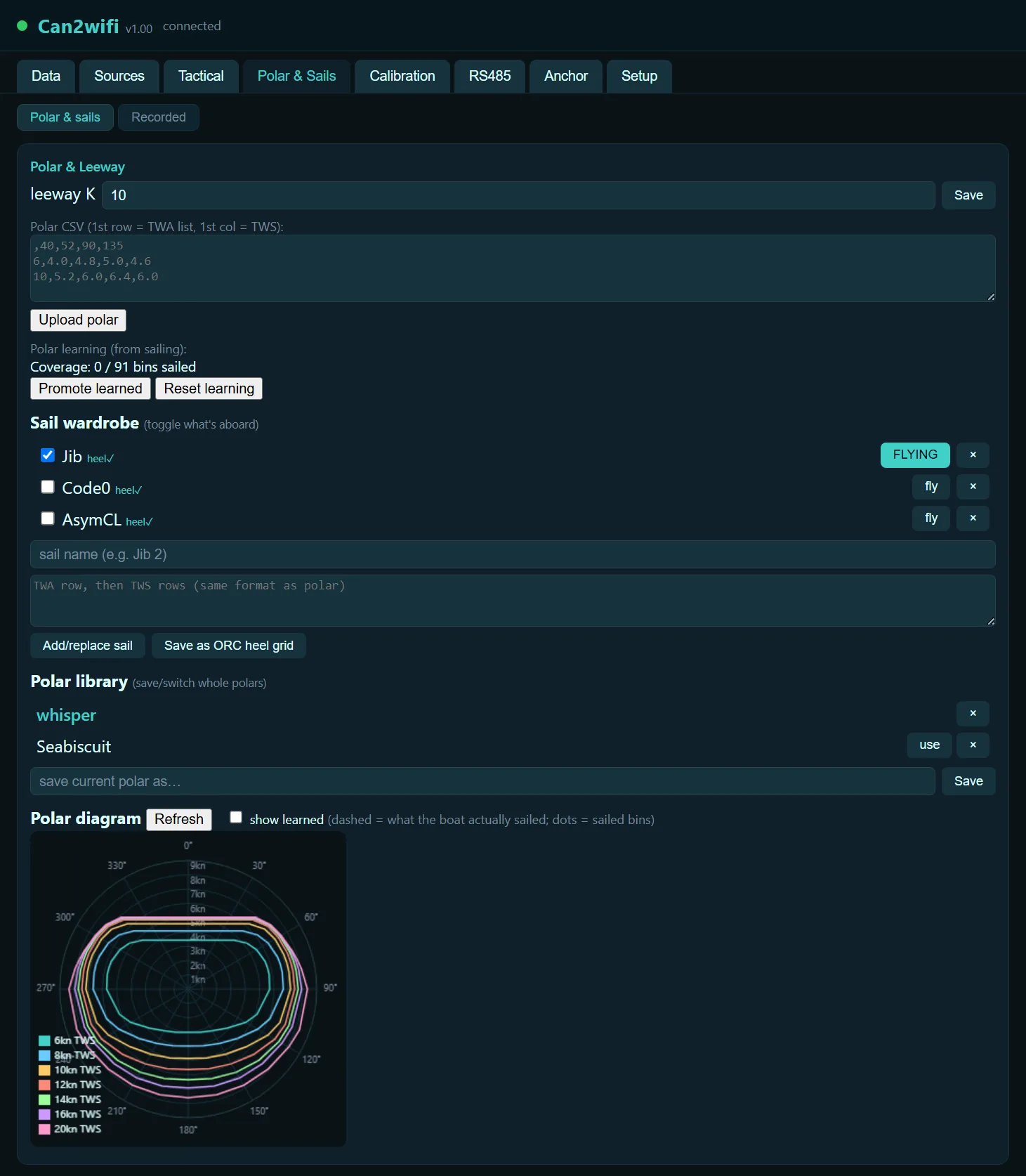Screen dimensions: 1026x1176
Task: Use the Seabiscuit polar
Action: coord(929,745)
